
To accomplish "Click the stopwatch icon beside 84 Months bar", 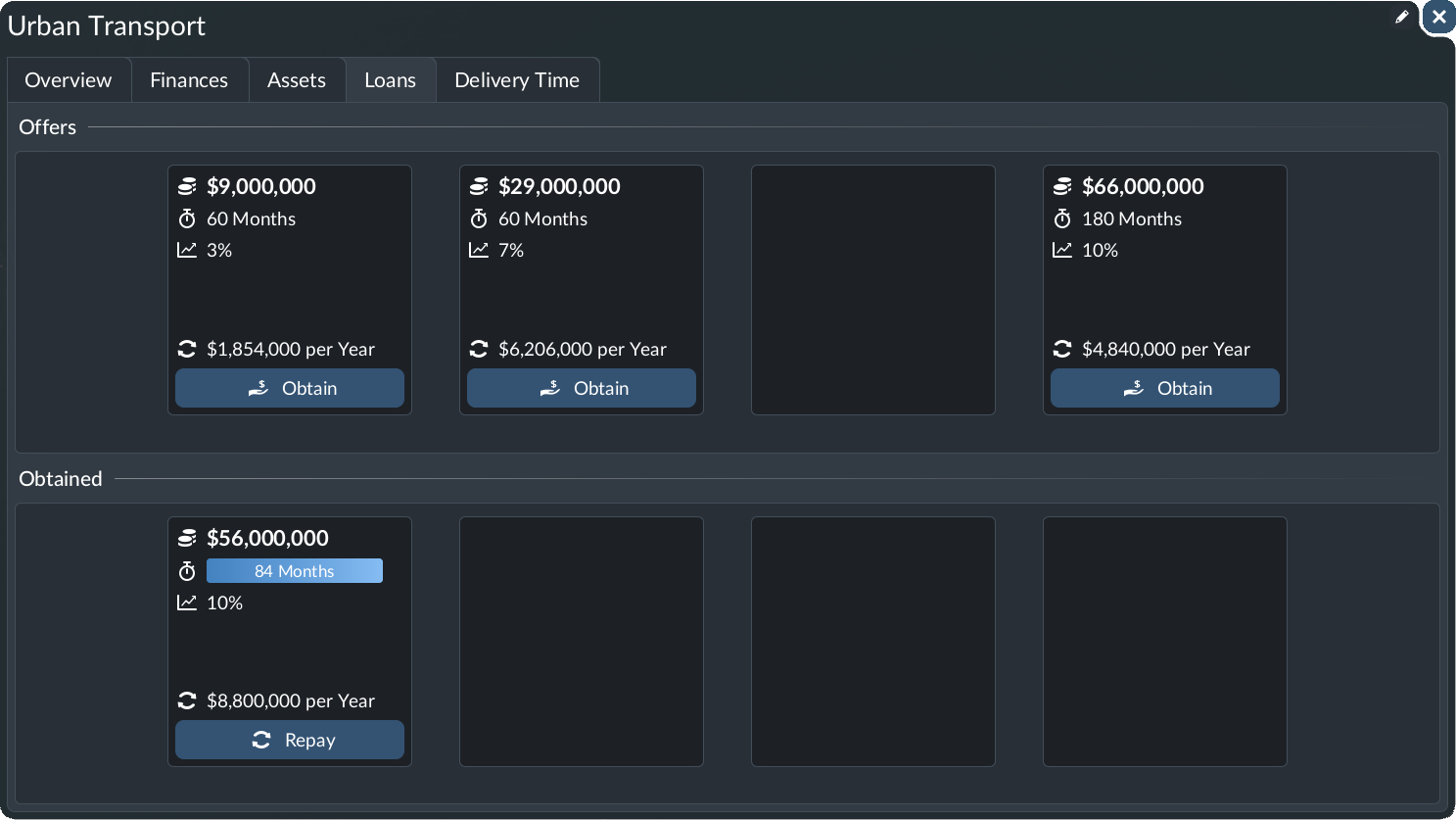I will (x=187, y=571).
